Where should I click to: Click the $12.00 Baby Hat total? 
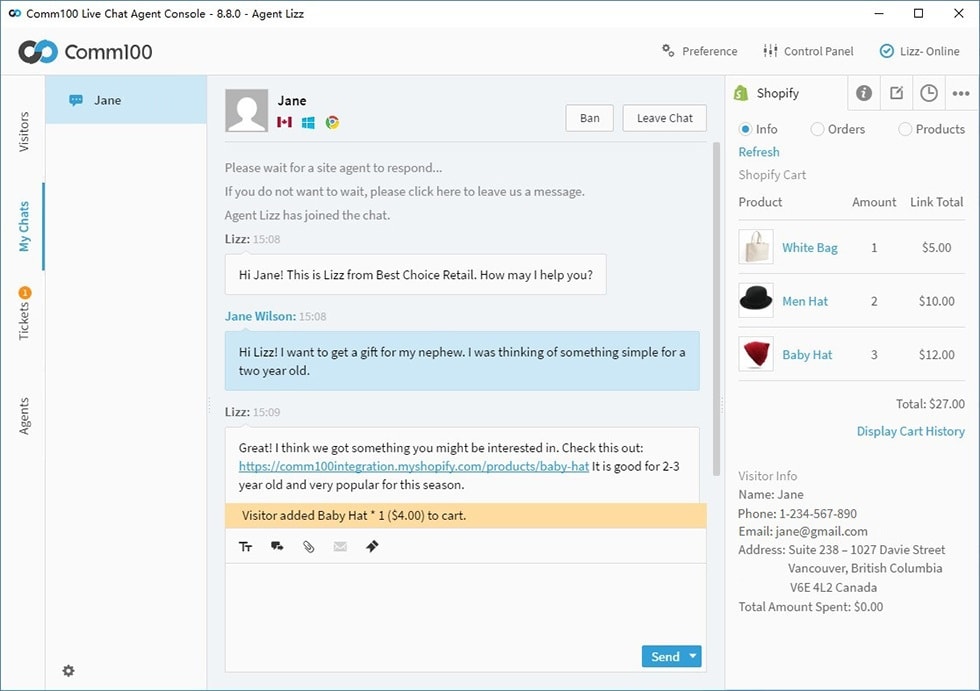pos(936,355)
